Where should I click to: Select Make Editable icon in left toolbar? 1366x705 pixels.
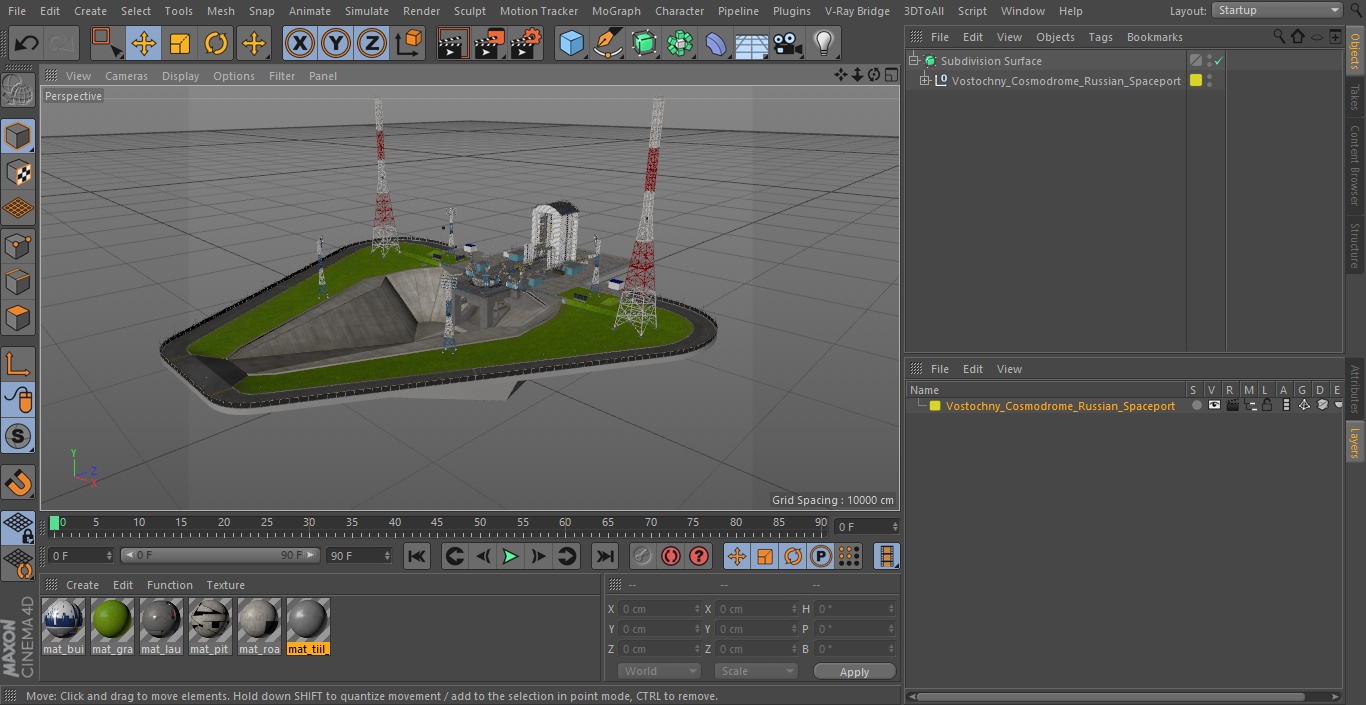pyautogui.click(x=18, y=91)
